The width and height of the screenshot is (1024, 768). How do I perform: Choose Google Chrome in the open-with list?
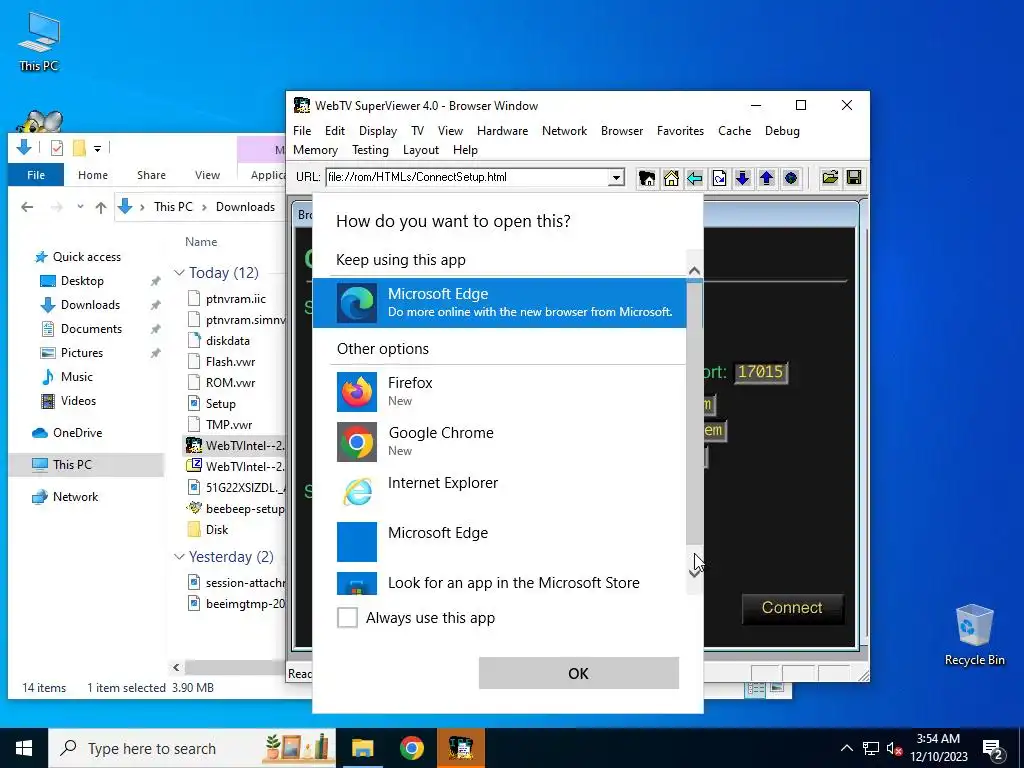[500, 441]
